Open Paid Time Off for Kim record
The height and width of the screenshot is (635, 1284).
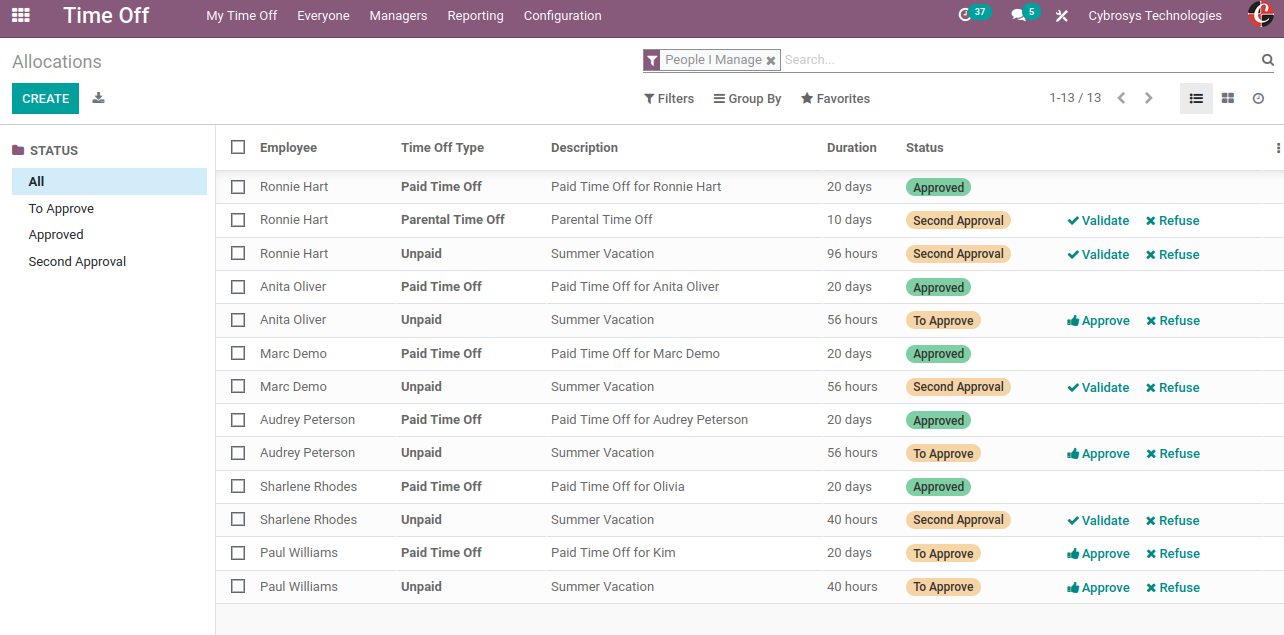point(613,553)
